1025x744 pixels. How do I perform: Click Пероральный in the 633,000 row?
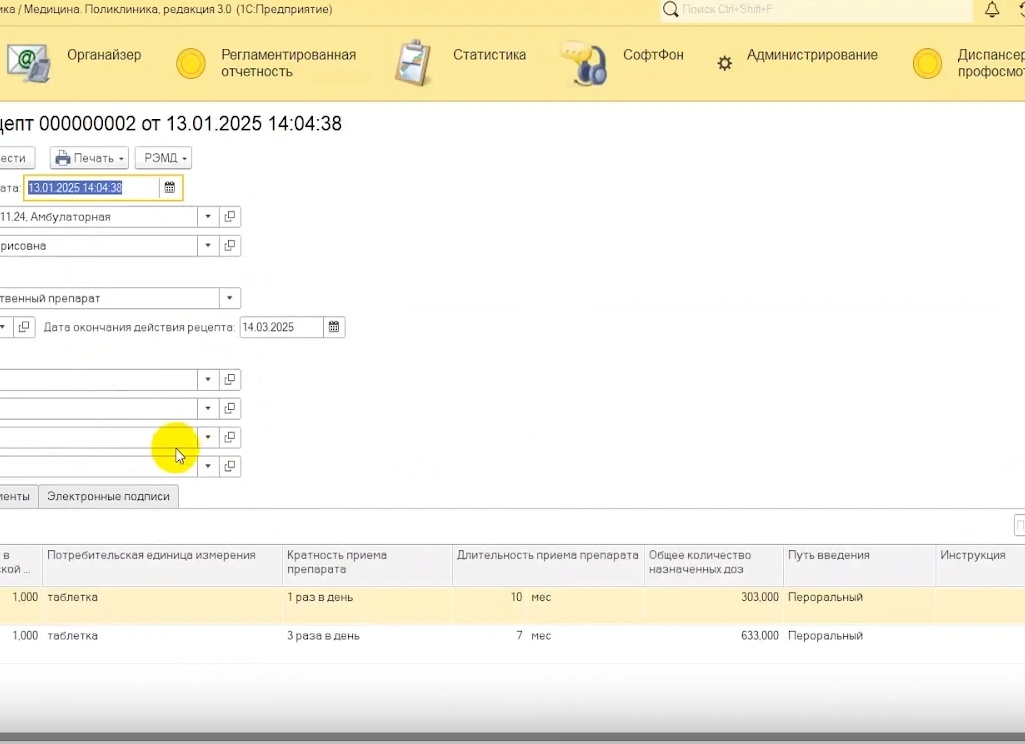click(x=825, y=635)
